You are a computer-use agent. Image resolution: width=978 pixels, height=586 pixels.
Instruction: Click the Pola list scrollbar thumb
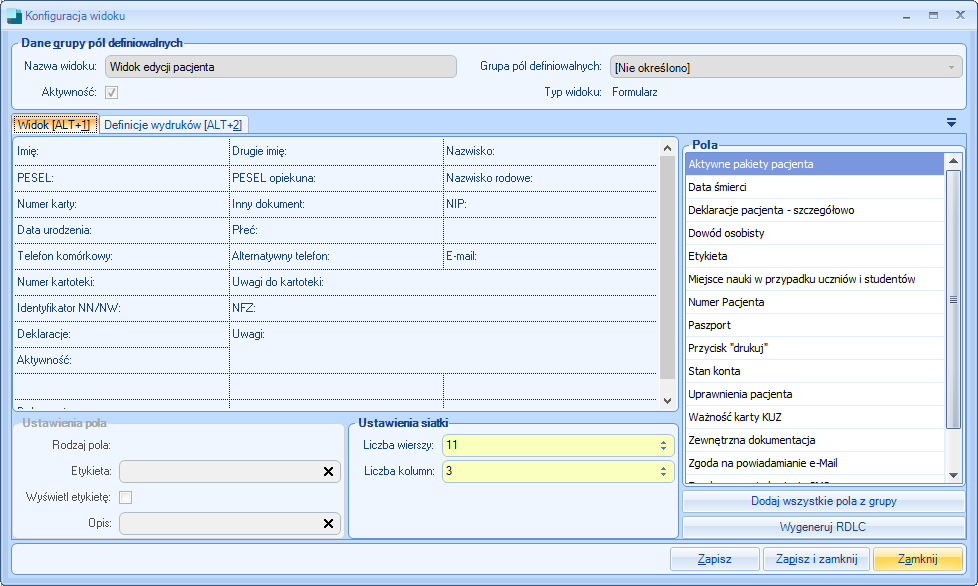[x=953, y=299]
